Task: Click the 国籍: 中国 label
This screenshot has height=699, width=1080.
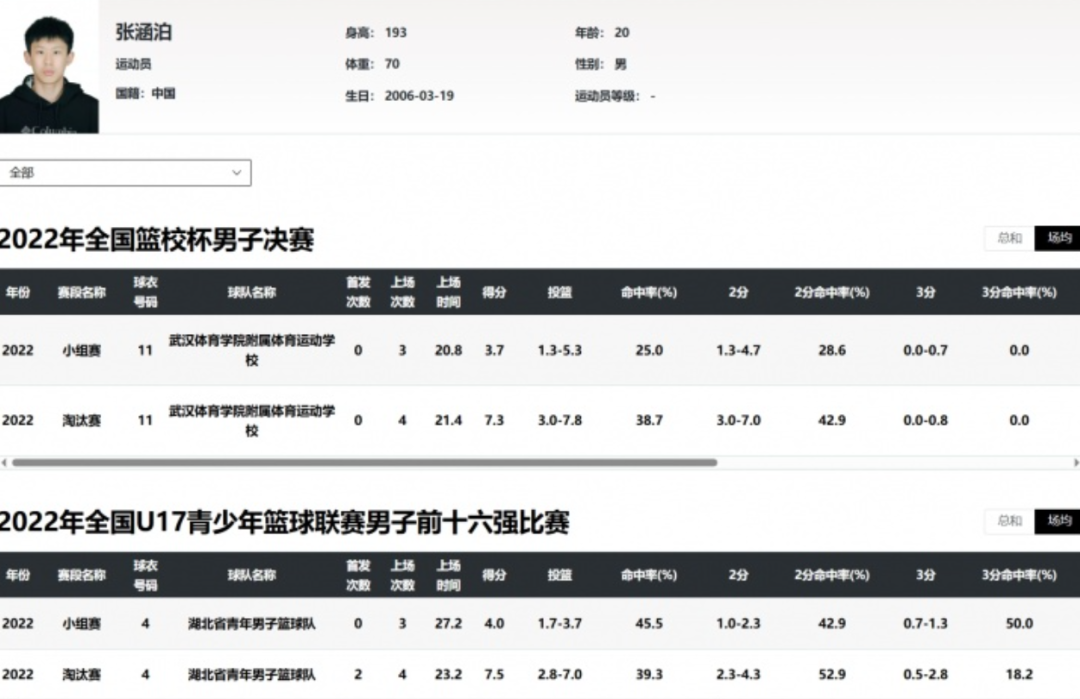Action: coord(145,93)
